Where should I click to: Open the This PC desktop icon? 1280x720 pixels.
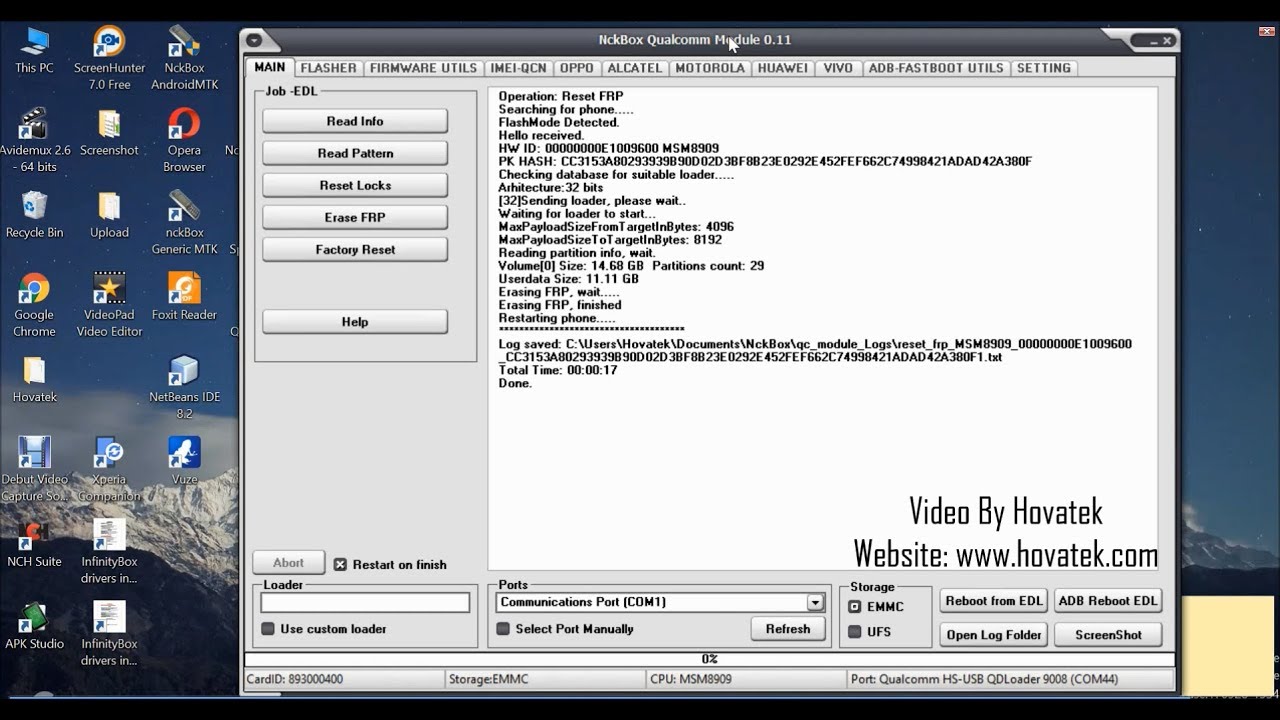point(34,50)
